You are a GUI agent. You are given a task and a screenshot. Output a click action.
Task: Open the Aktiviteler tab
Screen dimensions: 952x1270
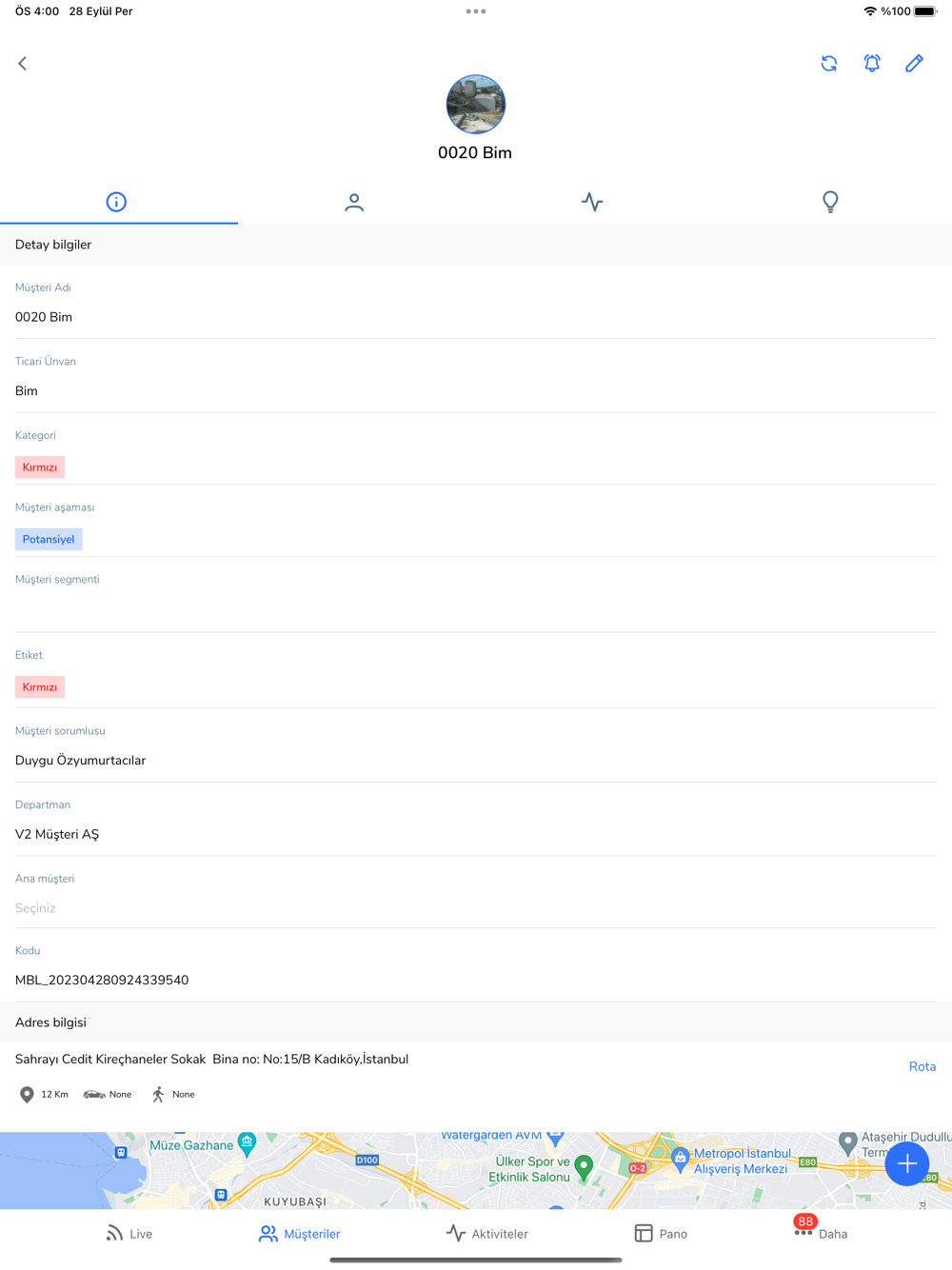(x=486, y=1234)
